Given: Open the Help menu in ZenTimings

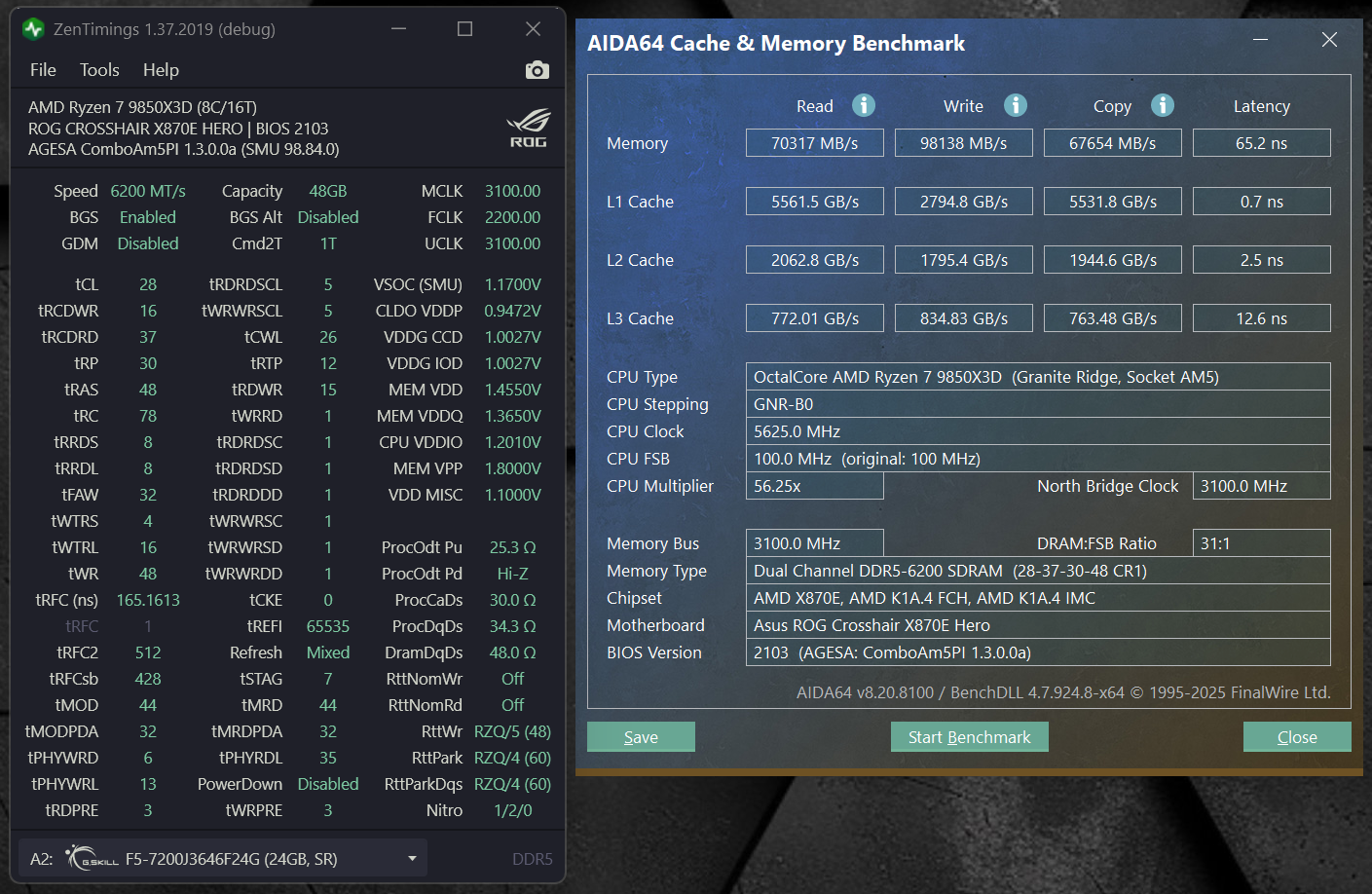Looking at the screenshot, I should pyautogui.click(x=161, y=70).
